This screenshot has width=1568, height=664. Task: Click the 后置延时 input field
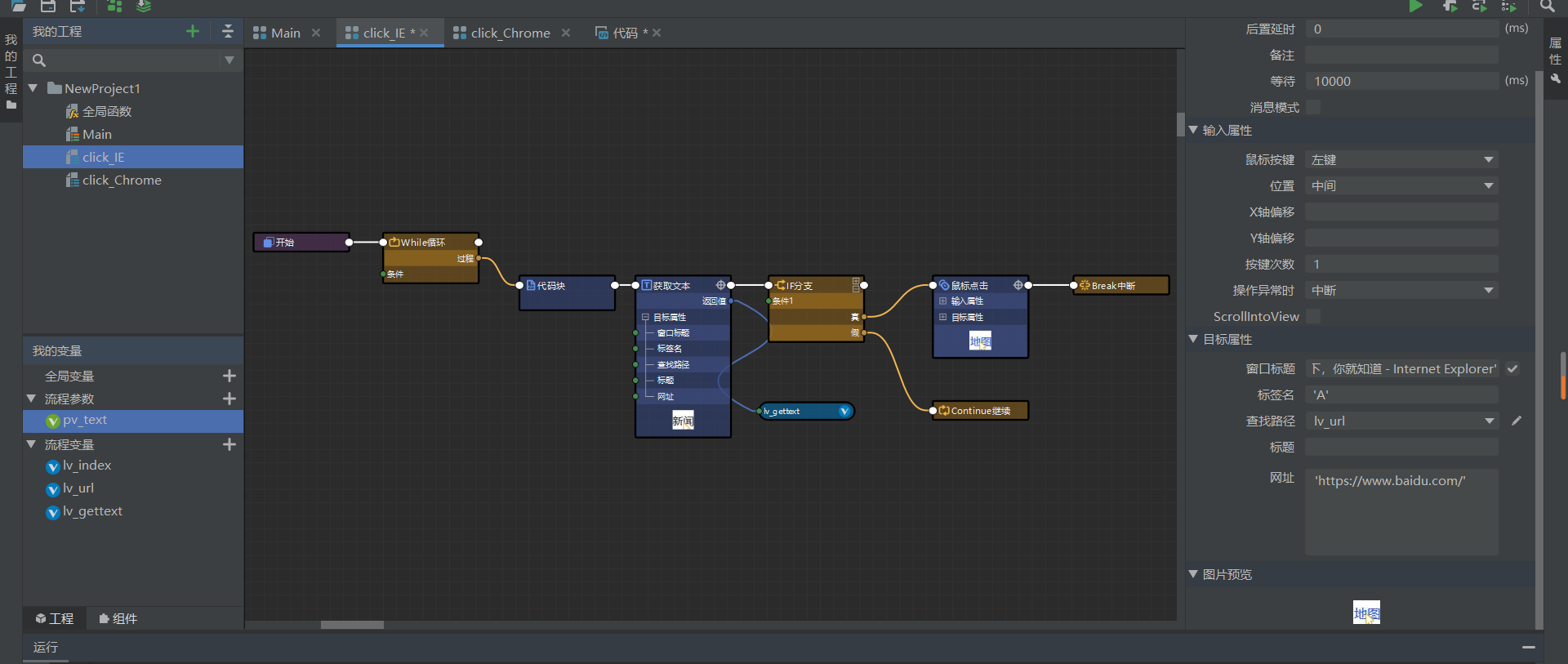(x=1401, y=29)
